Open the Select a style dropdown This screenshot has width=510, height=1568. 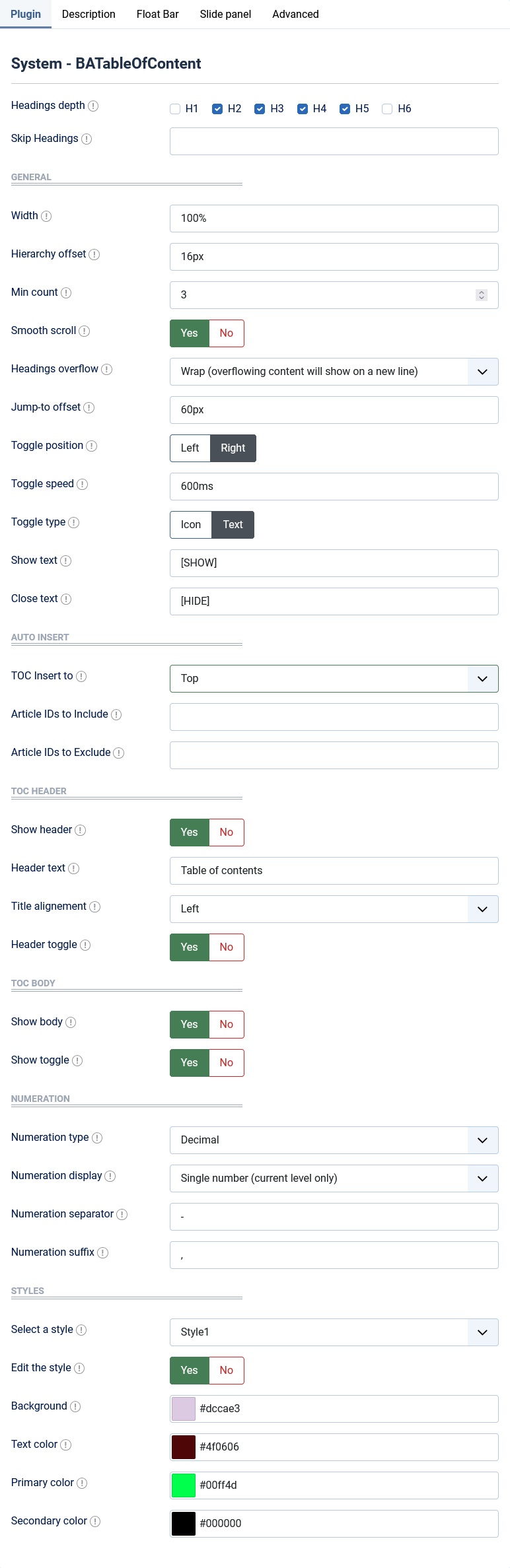[334, 1332]
